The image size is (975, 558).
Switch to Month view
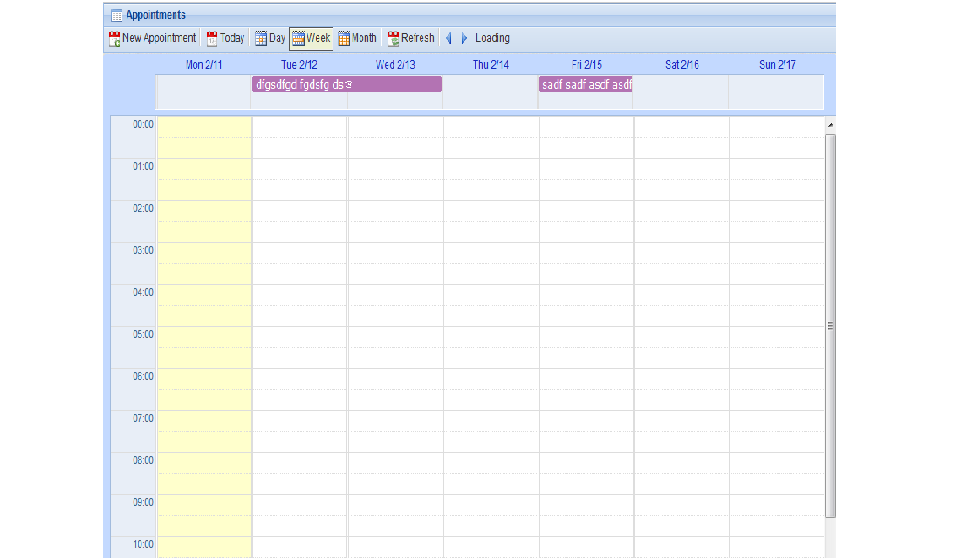click(x=357, y=38)
